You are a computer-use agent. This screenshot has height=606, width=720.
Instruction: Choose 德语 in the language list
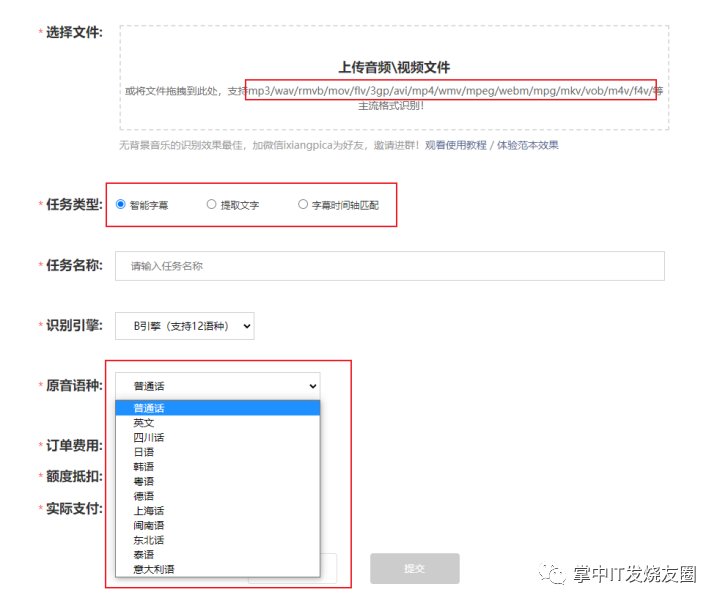click(x=218, y=496)
